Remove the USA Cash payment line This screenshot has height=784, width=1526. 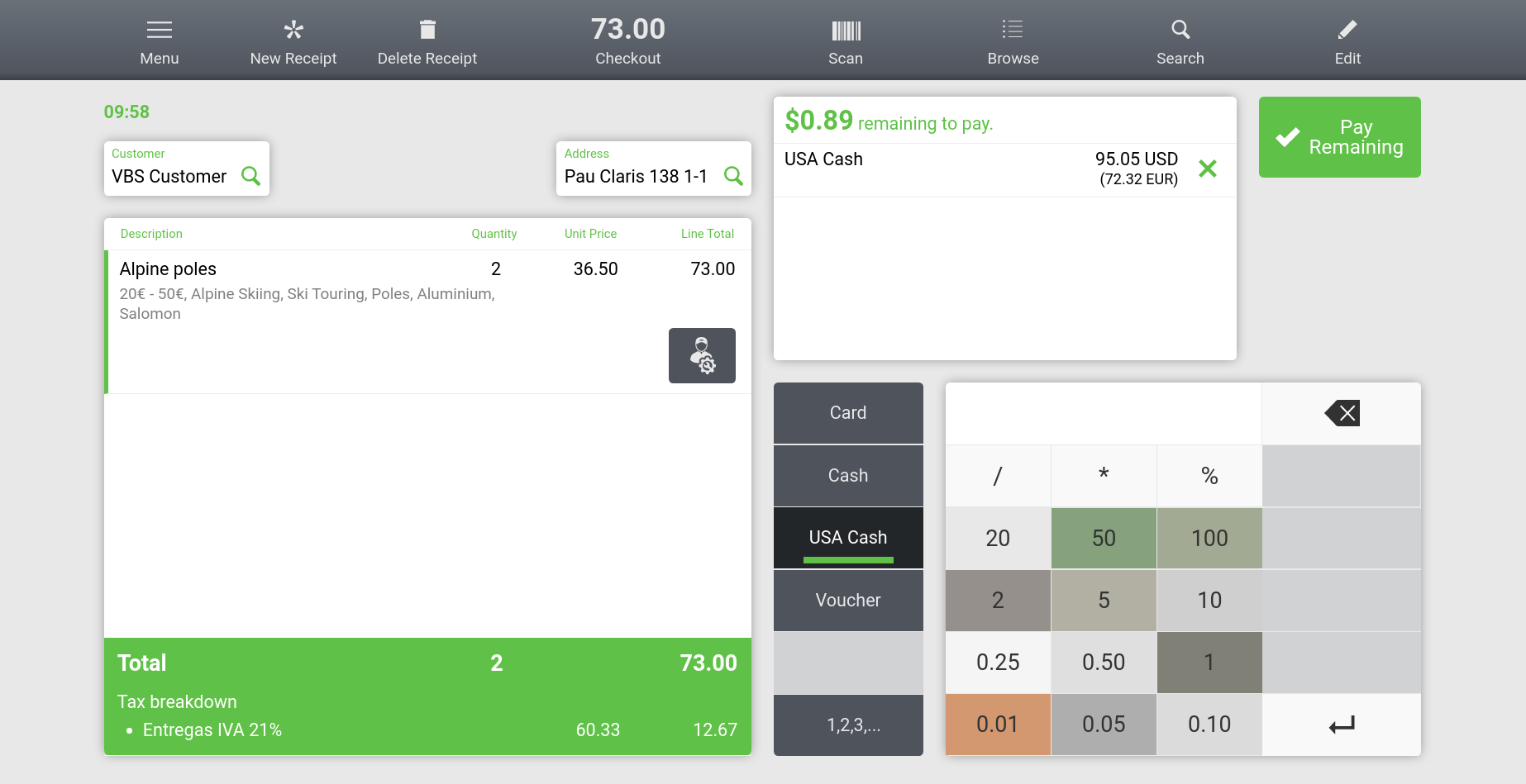(x=1207, y=169)
